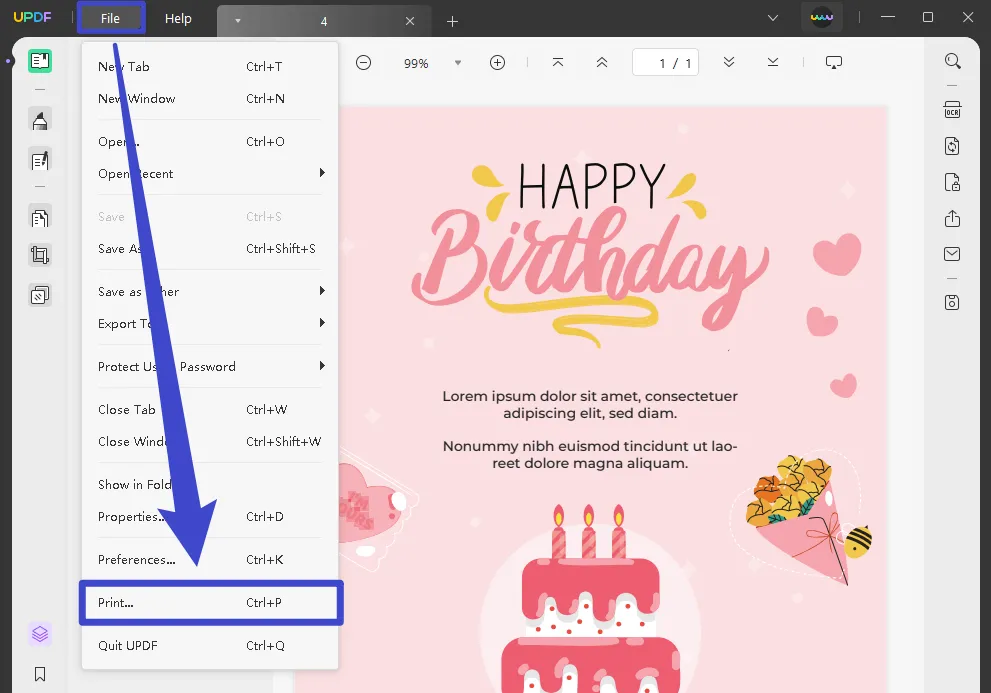
Task: Select Quit UPDF menu entry
Action: click(x=127, y=645)
